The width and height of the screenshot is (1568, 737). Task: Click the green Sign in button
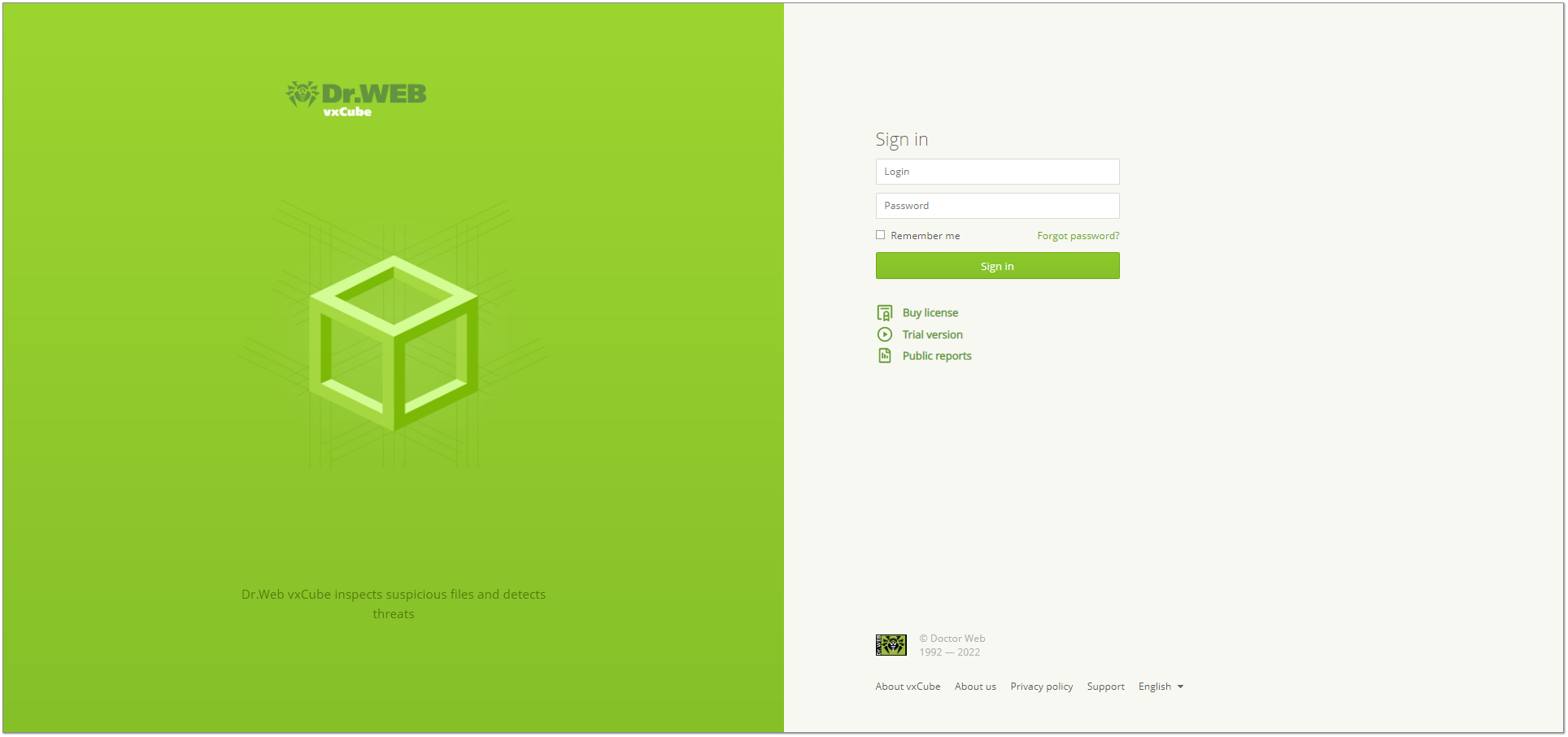[x=997, y=266]
